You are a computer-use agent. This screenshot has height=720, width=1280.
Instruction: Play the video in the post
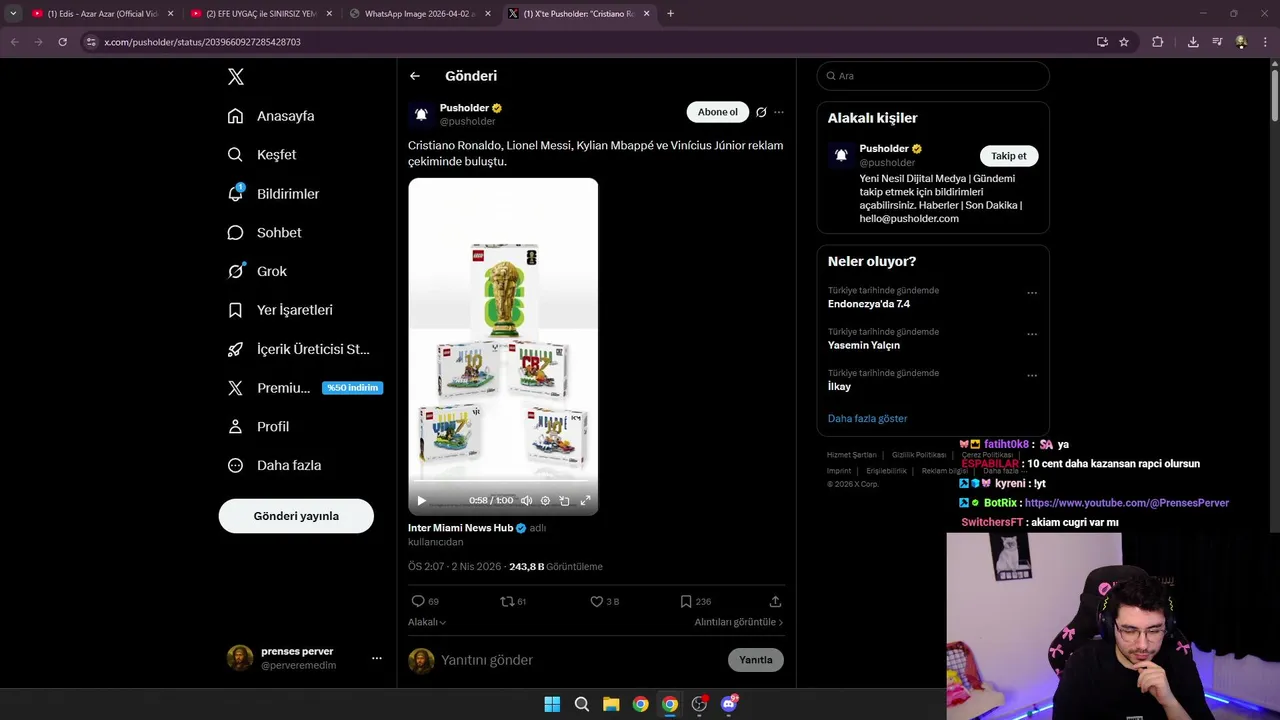point(421,500)
